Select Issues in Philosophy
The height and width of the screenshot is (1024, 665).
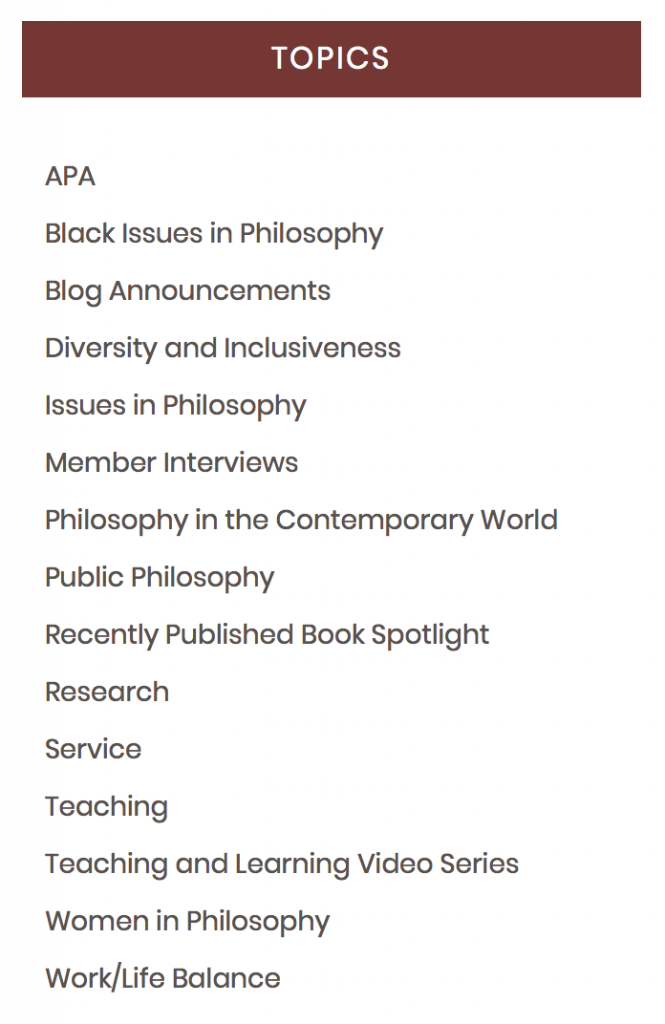175,405
